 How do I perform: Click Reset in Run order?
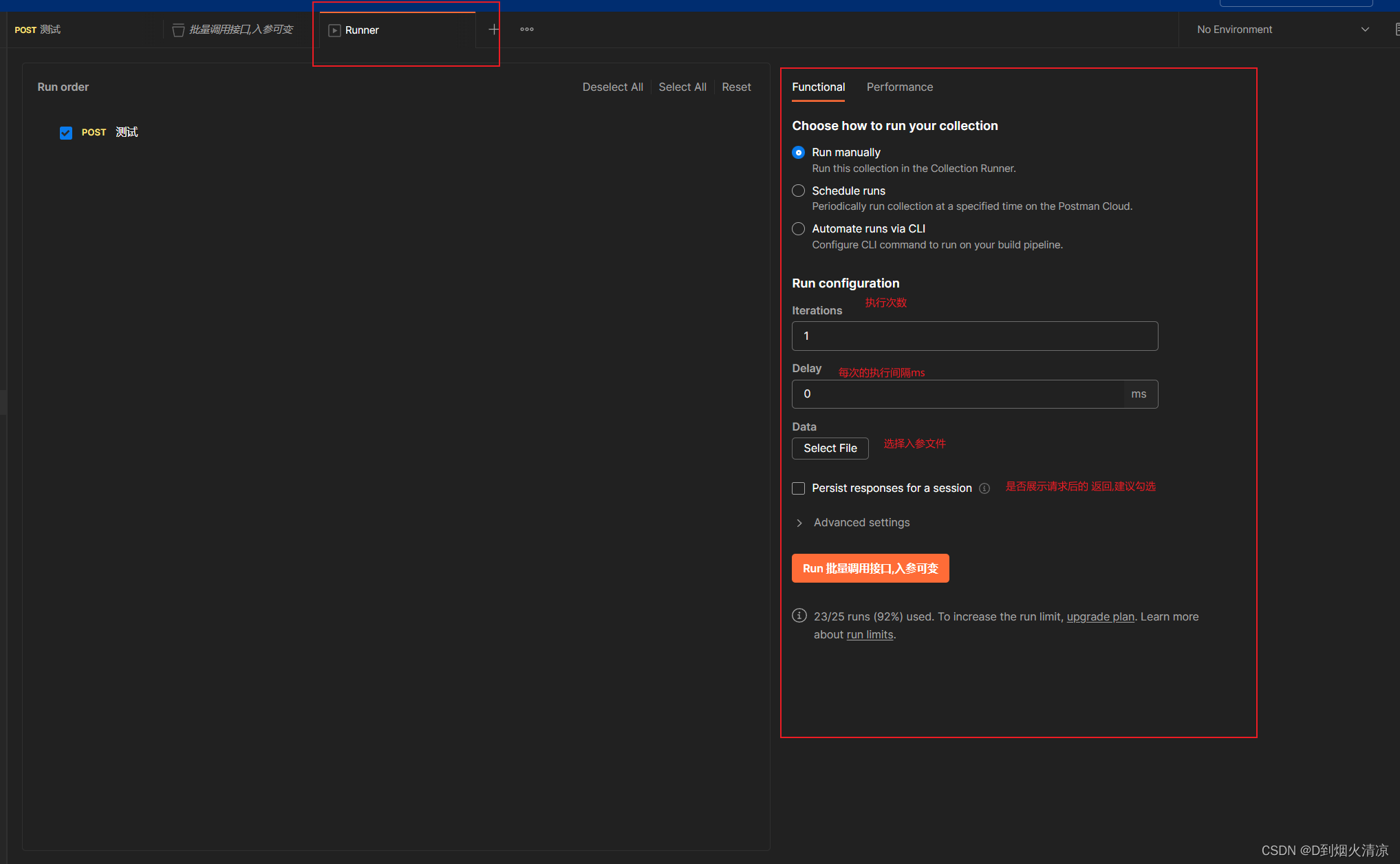736,87
